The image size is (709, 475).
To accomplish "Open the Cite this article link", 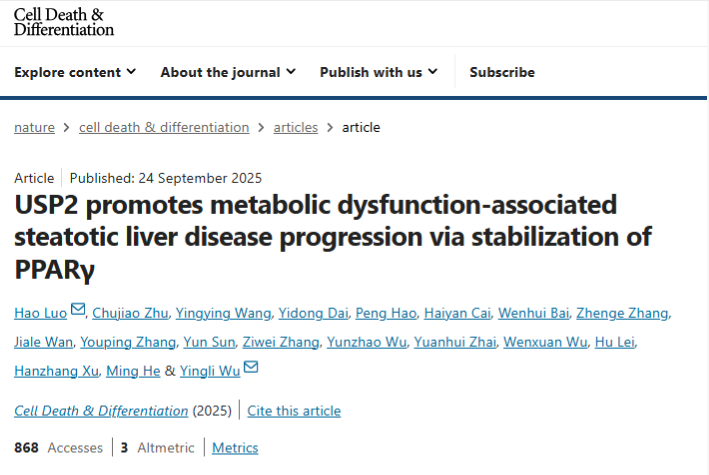I will pyautogui.click(x=294, y=411).
